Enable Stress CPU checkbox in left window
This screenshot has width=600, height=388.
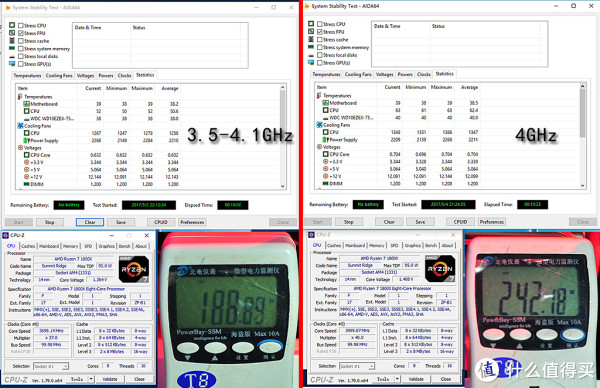[x=21, y=26]
